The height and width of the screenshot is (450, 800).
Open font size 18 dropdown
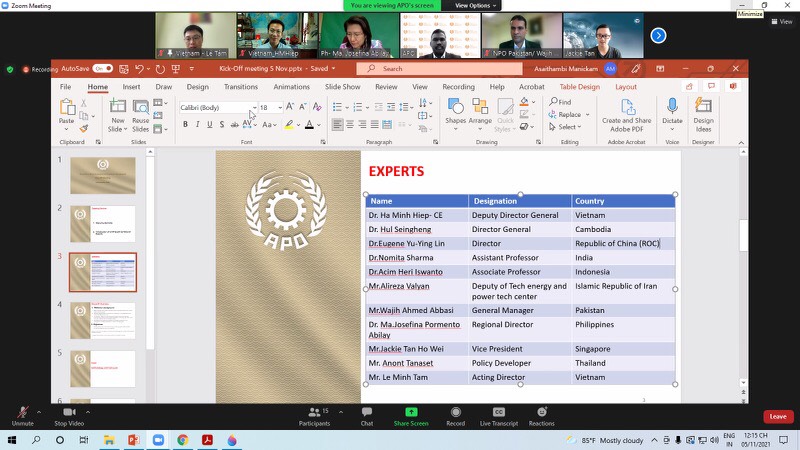(280, 108)
